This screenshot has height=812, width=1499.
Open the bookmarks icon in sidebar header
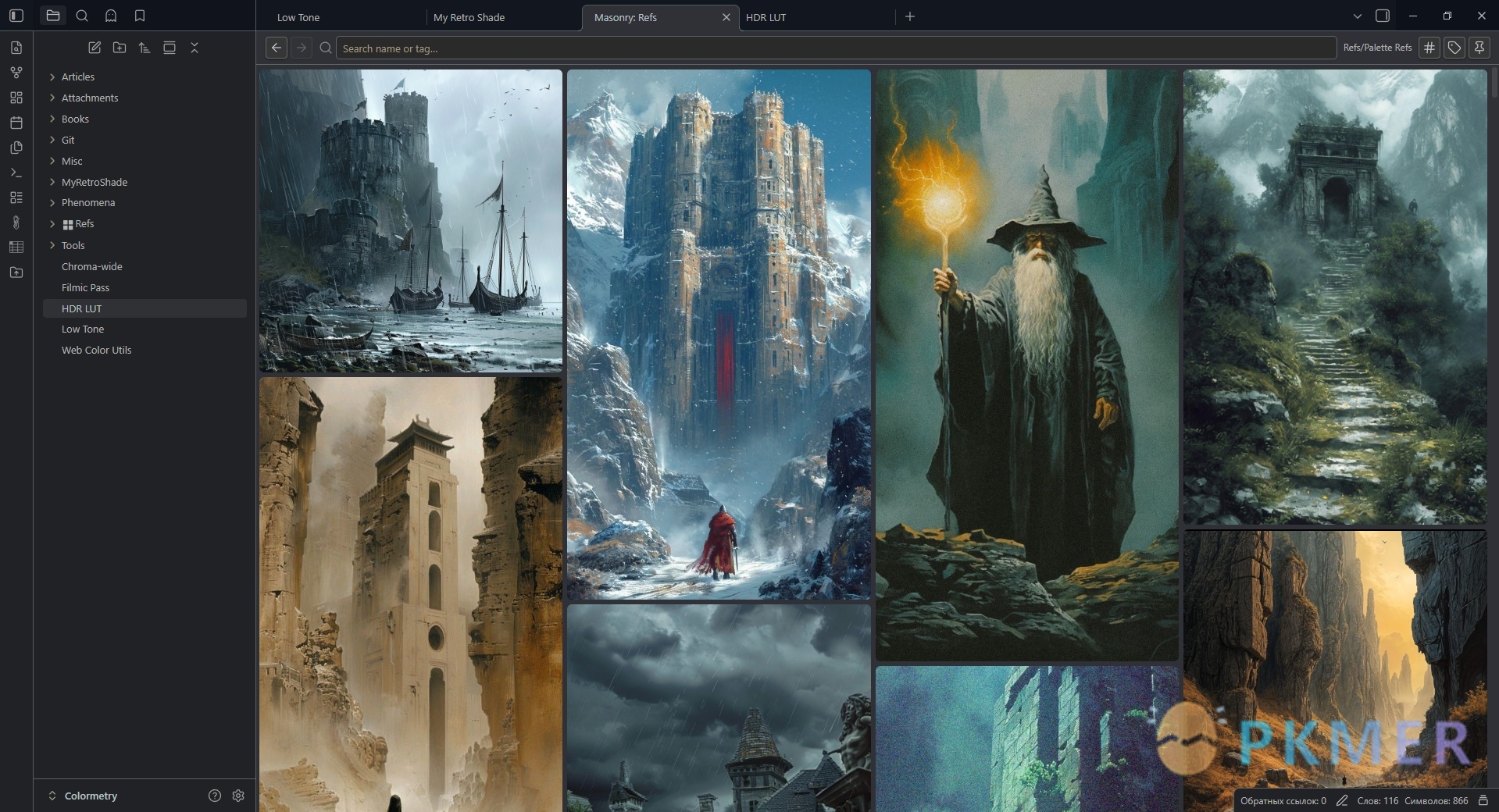140,16
